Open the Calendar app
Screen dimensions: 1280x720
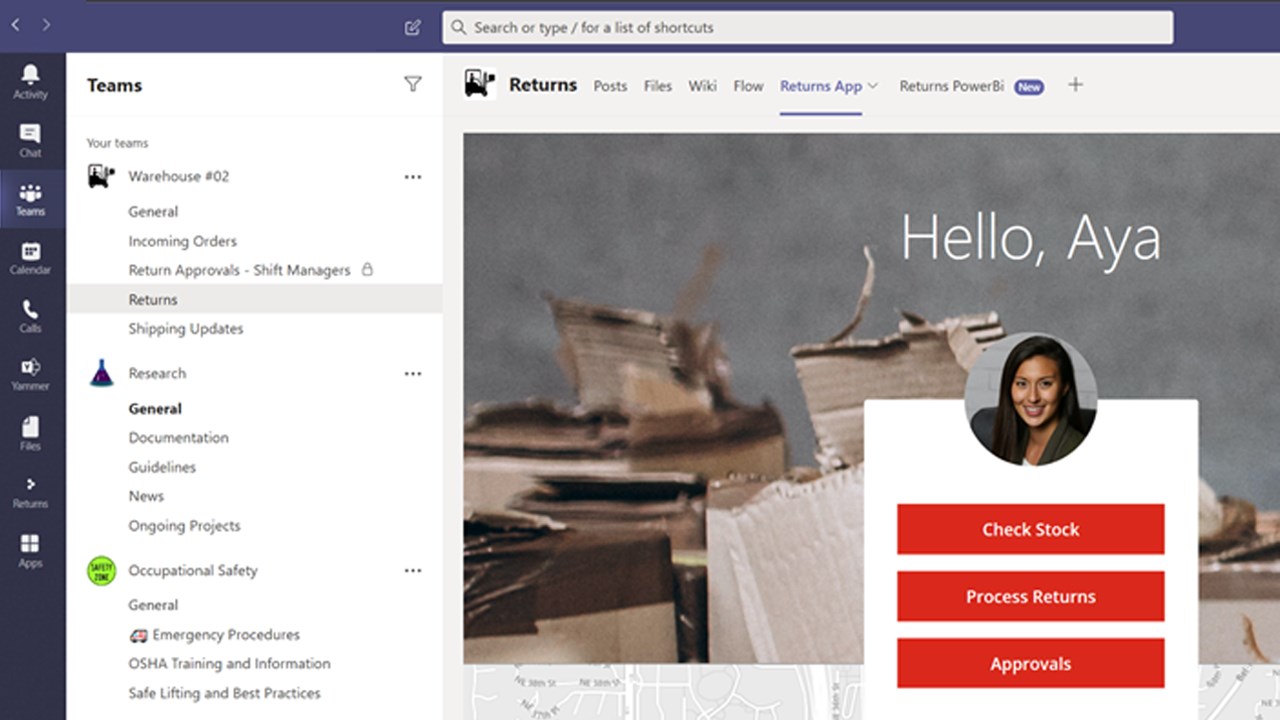(x=30, y=258)
